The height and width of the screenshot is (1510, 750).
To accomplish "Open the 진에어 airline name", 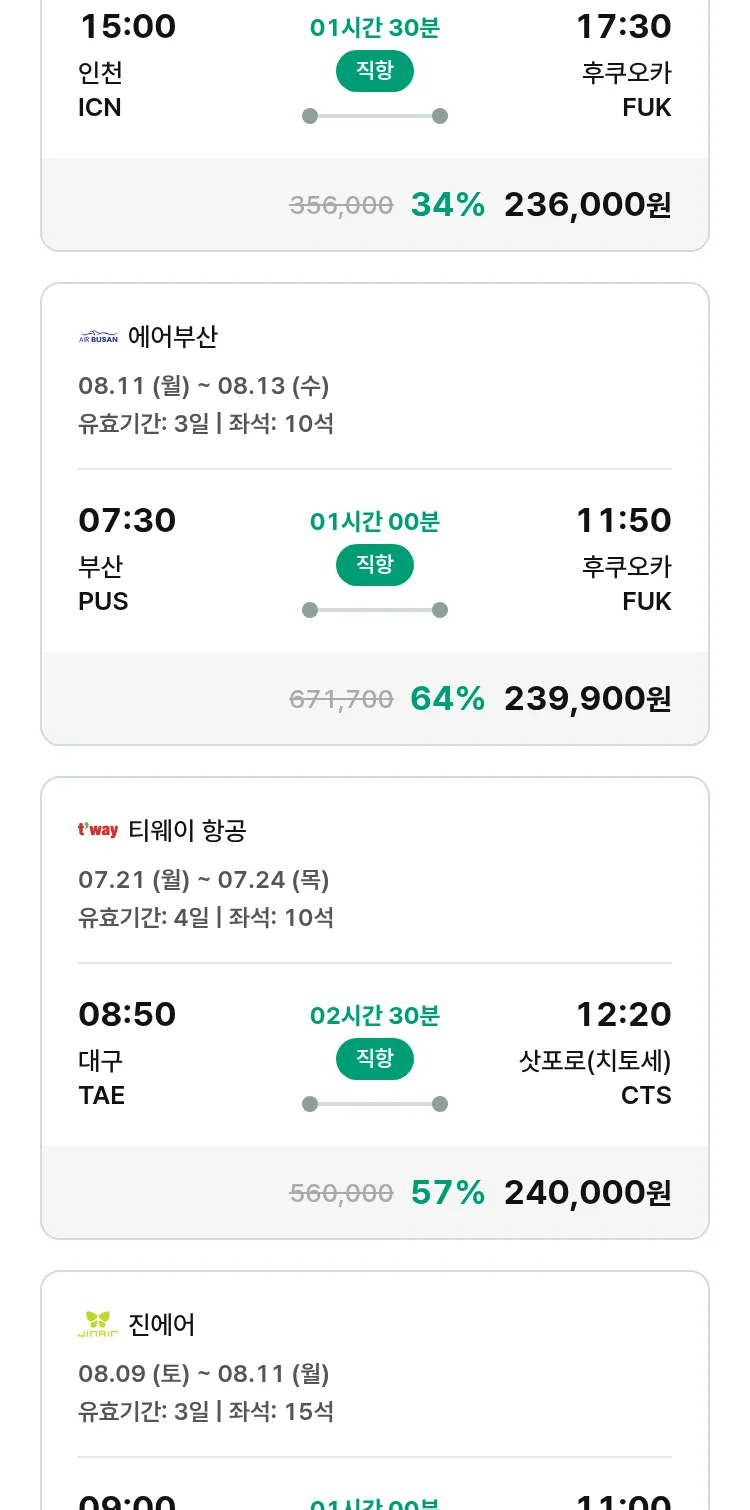I will point(162,1325).
